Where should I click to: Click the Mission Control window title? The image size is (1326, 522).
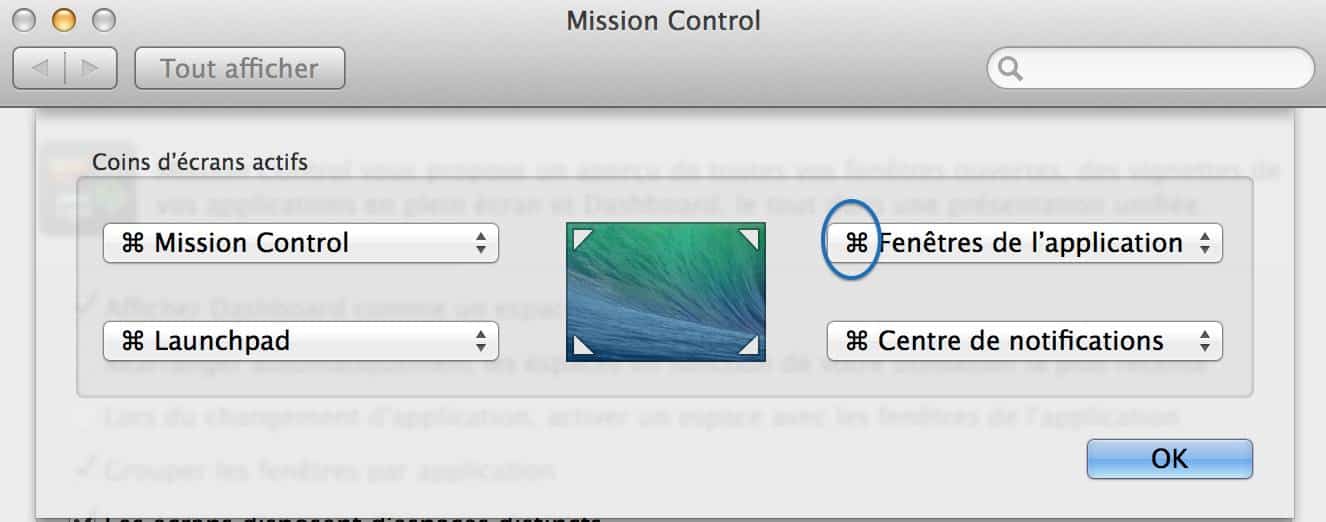(663, 20)
